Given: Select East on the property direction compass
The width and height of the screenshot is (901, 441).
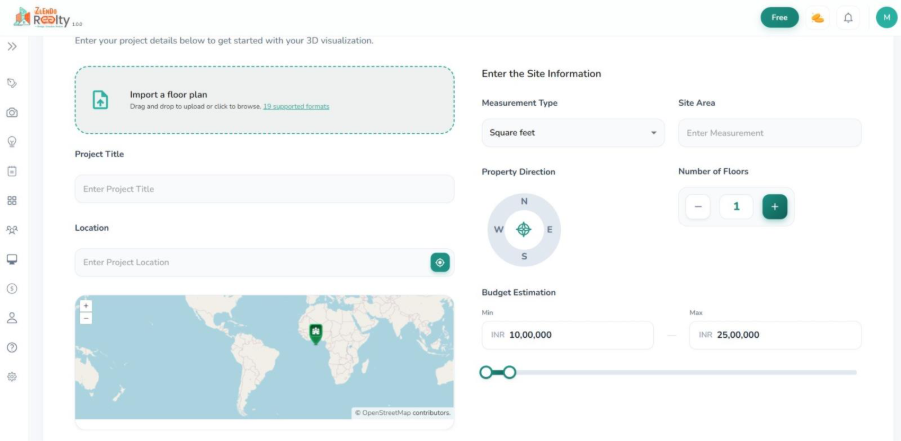Looking at the screenshot, I should tap(549, 229).
